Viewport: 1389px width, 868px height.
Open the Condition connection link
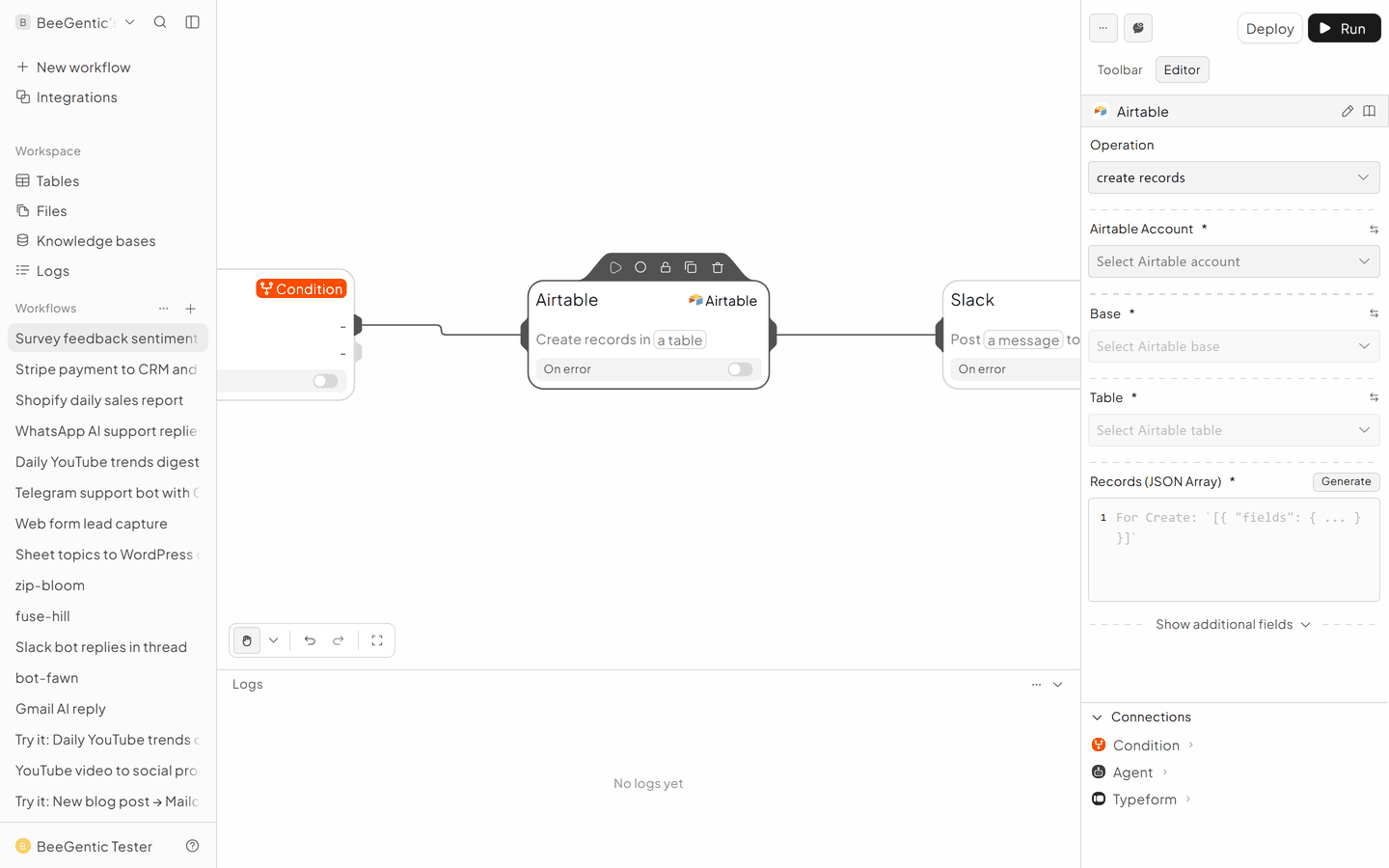[x=1143, y=745]
